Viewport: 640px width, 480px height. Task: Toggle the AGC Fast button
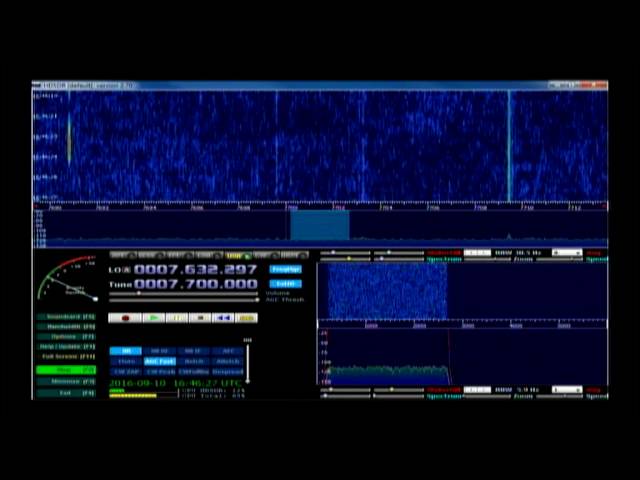[160, 362]
